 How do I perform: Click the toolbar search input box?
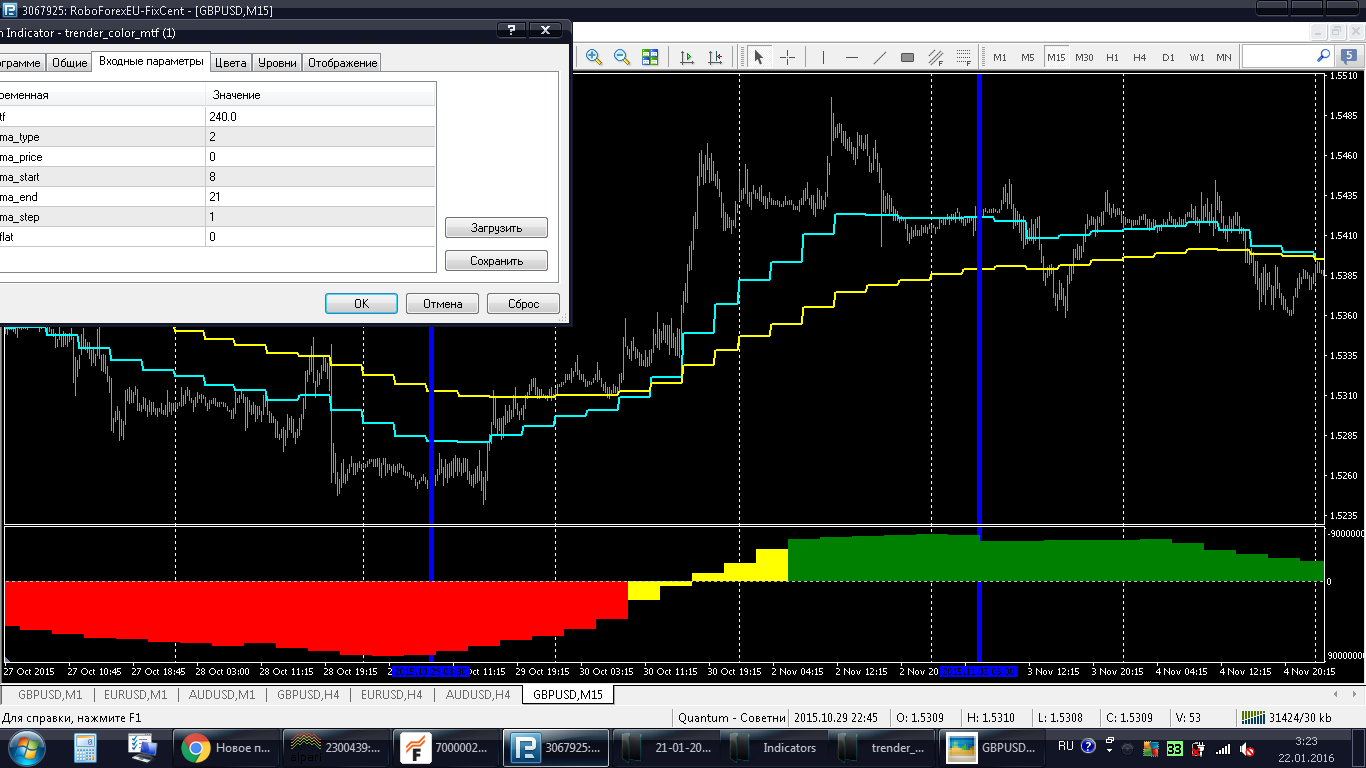coord(1278,57)
